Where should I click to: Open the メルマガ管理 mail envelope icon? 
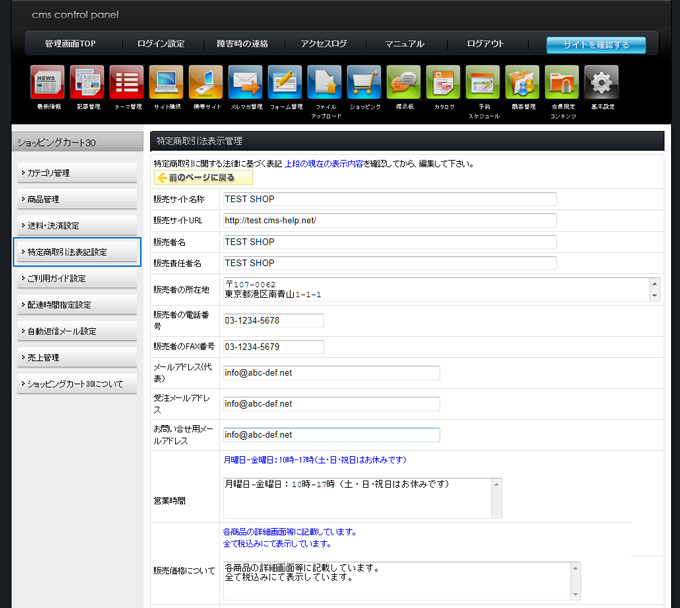pos(245,82)
